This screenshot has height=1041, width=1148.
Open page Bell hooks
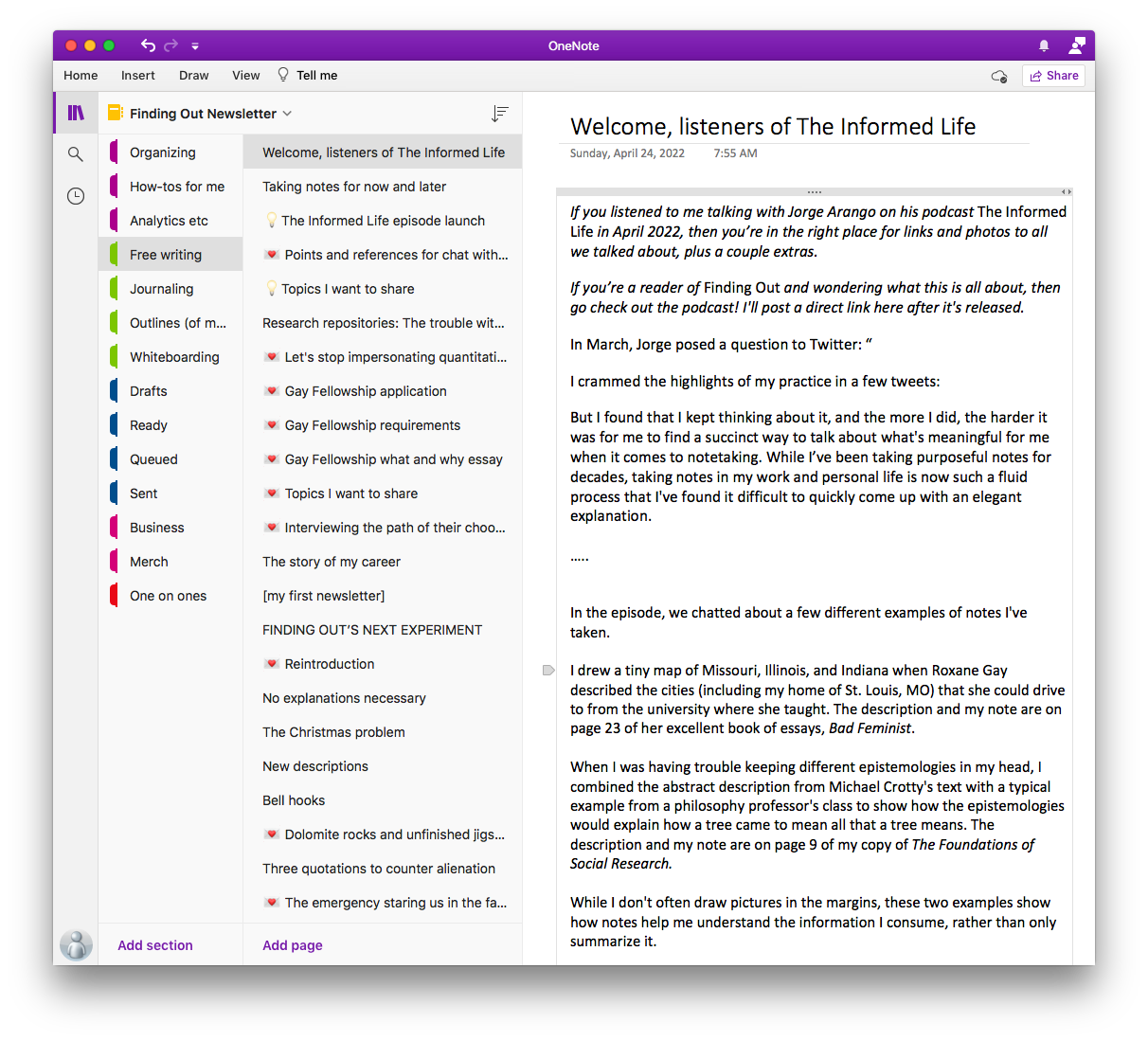[x=383, y=800]
